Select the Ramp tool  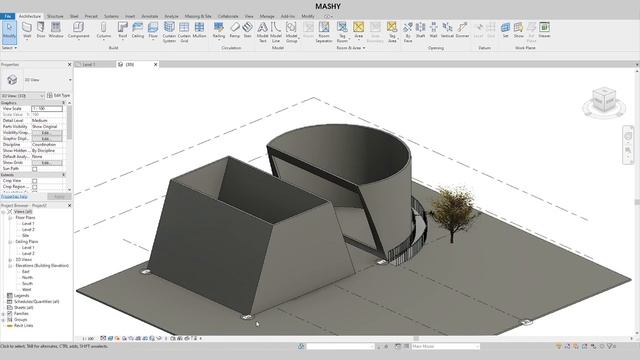coord(235,30)
